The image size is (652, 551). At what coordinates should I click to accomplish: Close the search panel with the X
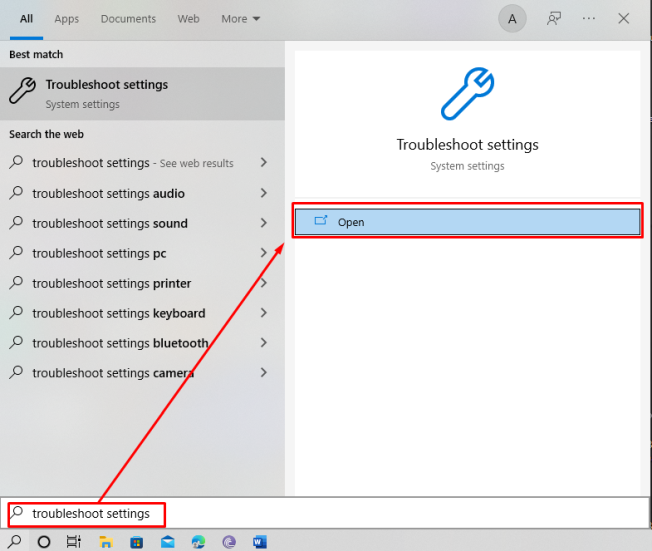623,19
